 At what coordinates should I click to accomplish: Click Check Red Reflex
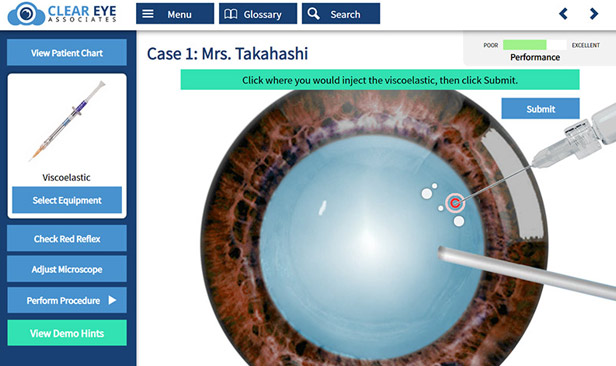[67, 238]
